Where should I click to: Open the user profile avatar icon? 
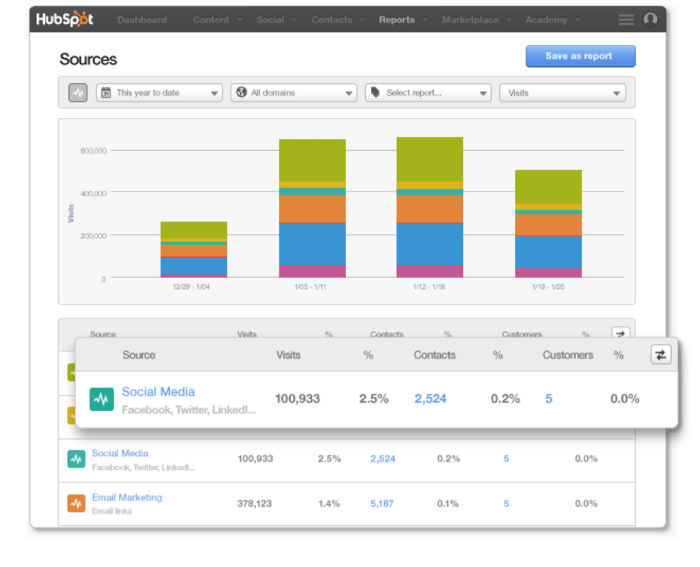point(650,19)
